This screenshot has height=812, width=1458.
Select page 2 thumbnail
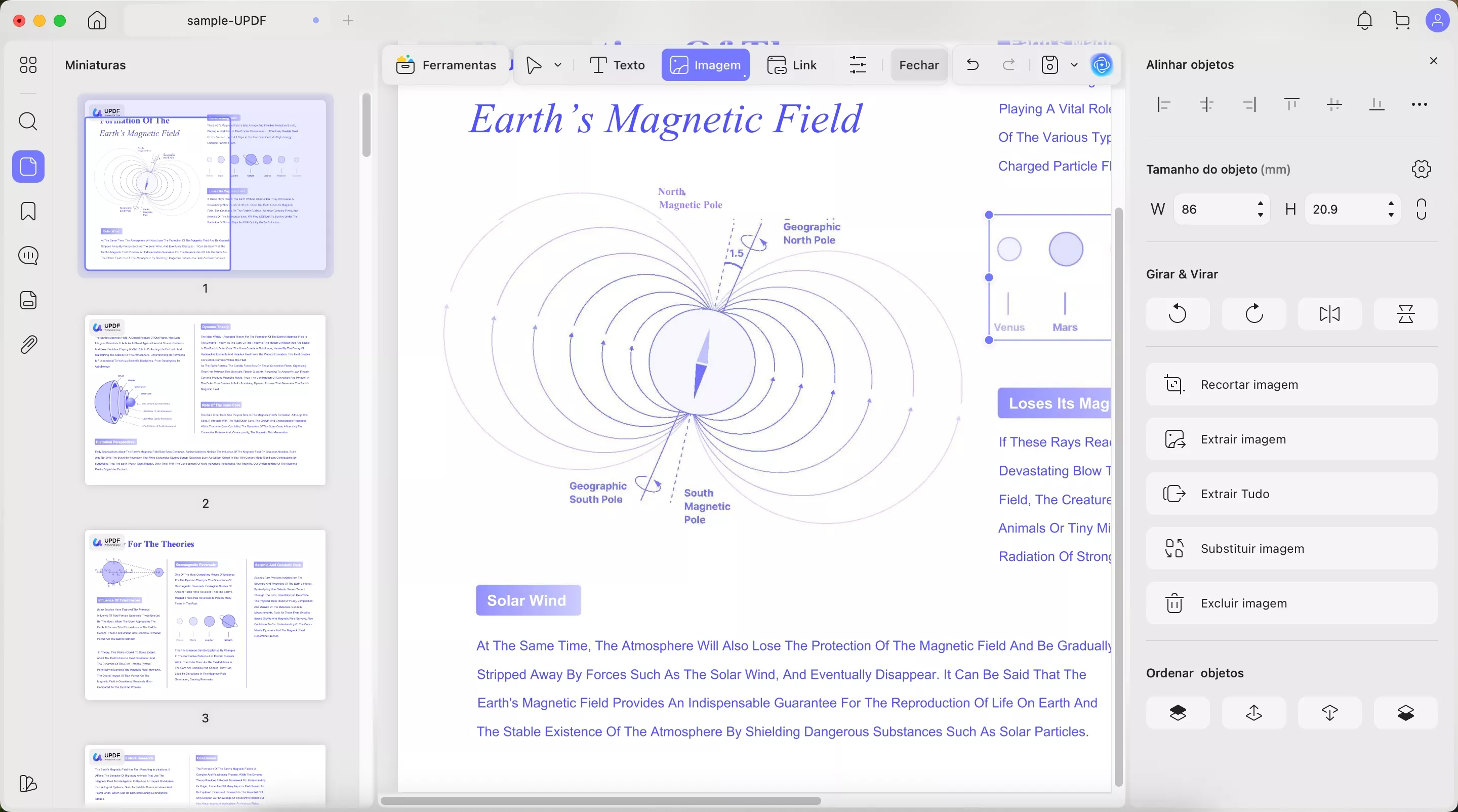[205, 399]
